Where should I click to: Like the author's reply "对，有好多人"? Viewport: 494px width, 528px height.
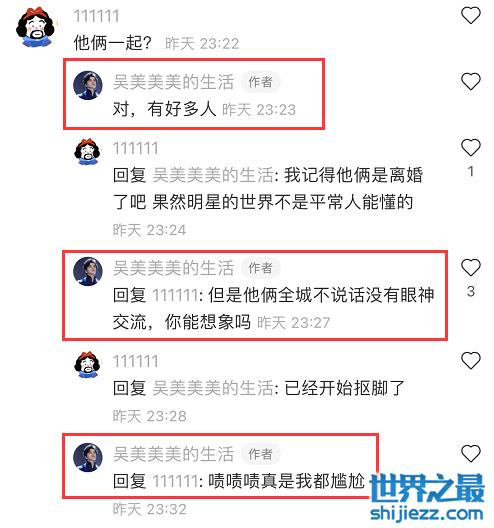point(470,81)
